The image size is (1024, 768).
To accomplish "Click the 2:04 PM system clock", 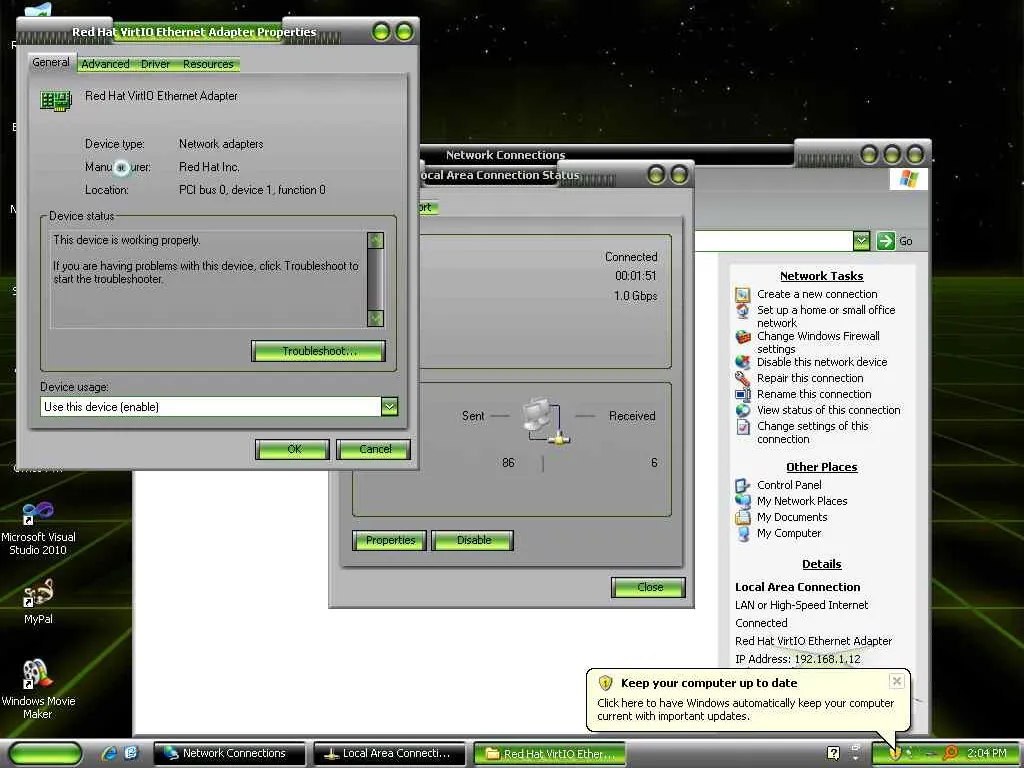I will 986,753.
